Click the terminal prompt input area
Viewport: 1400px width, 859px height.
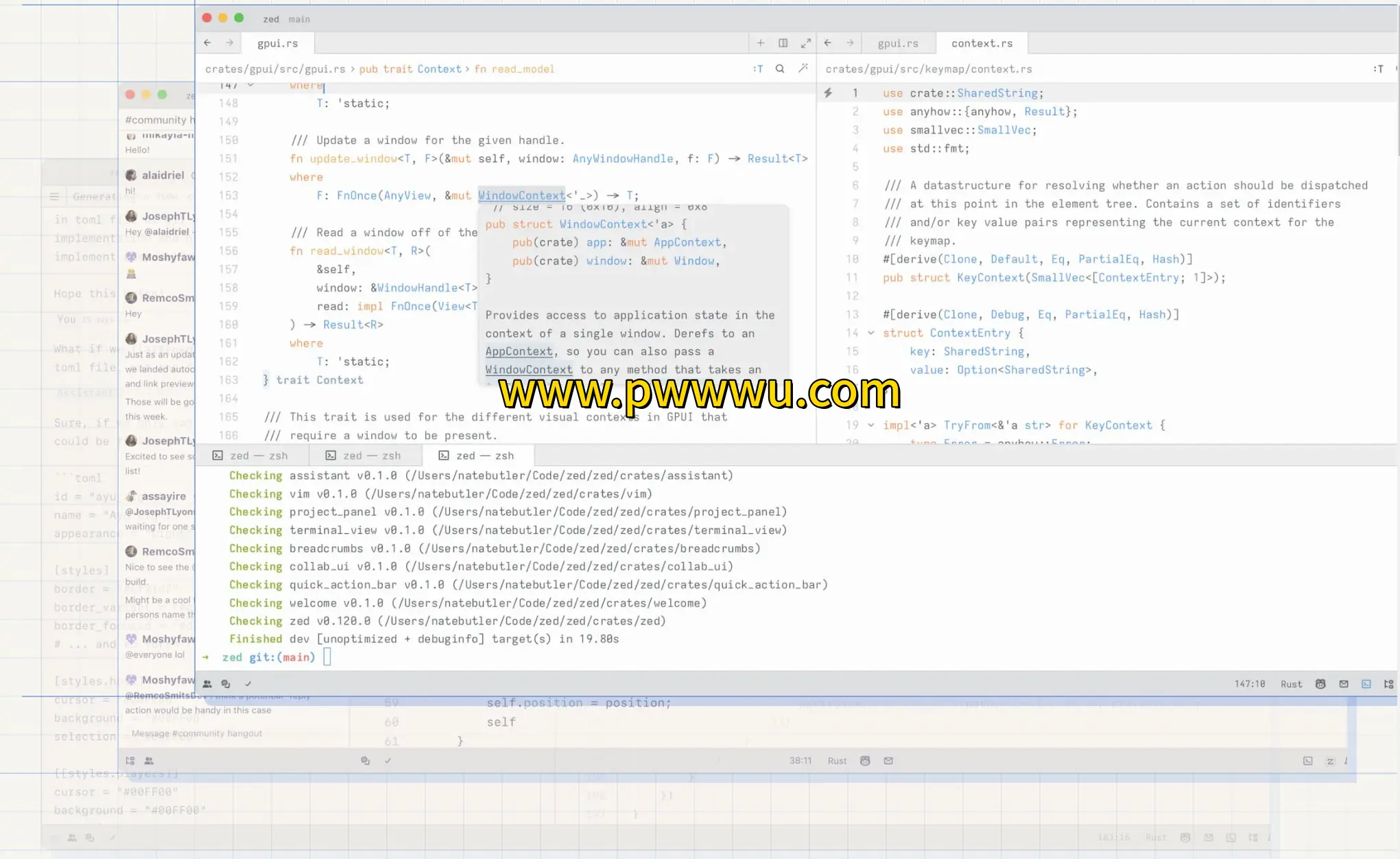pyautogui.click(x=327, y=657)
